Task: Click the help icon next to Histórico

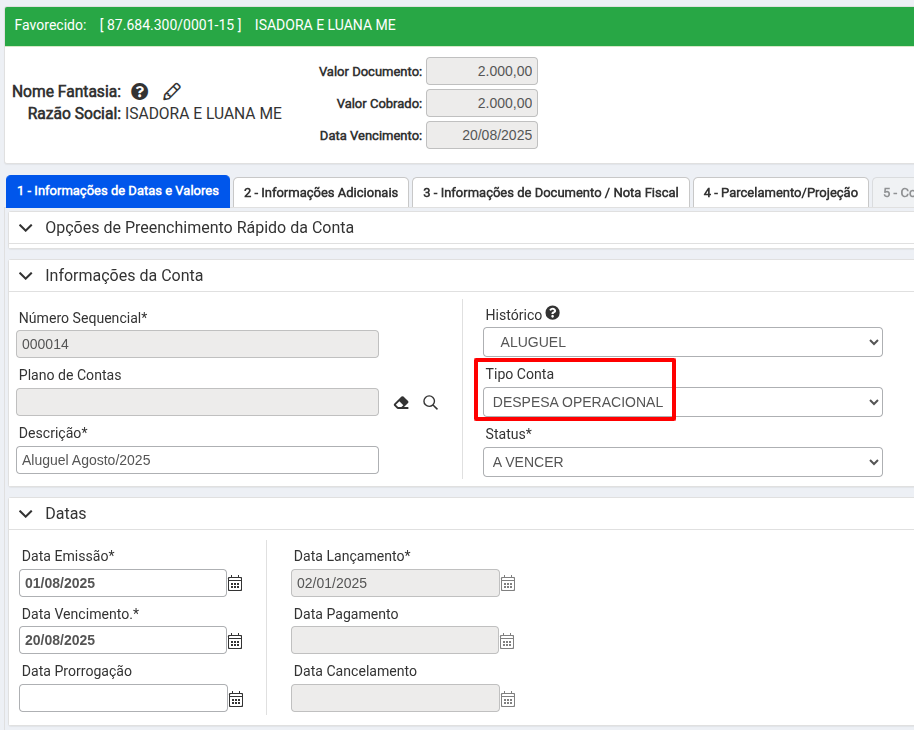Action: tap(552, 313)
